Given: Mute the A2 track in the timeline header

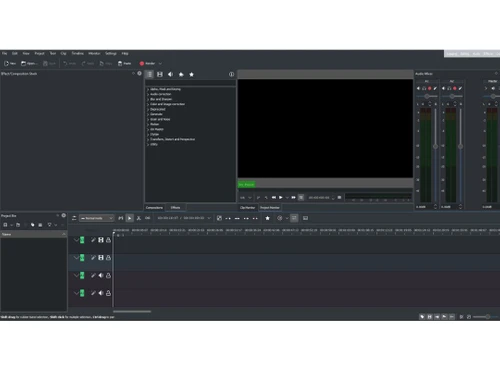Looking at the screenshot, I should pyautogui.click(x=101, y=293).
